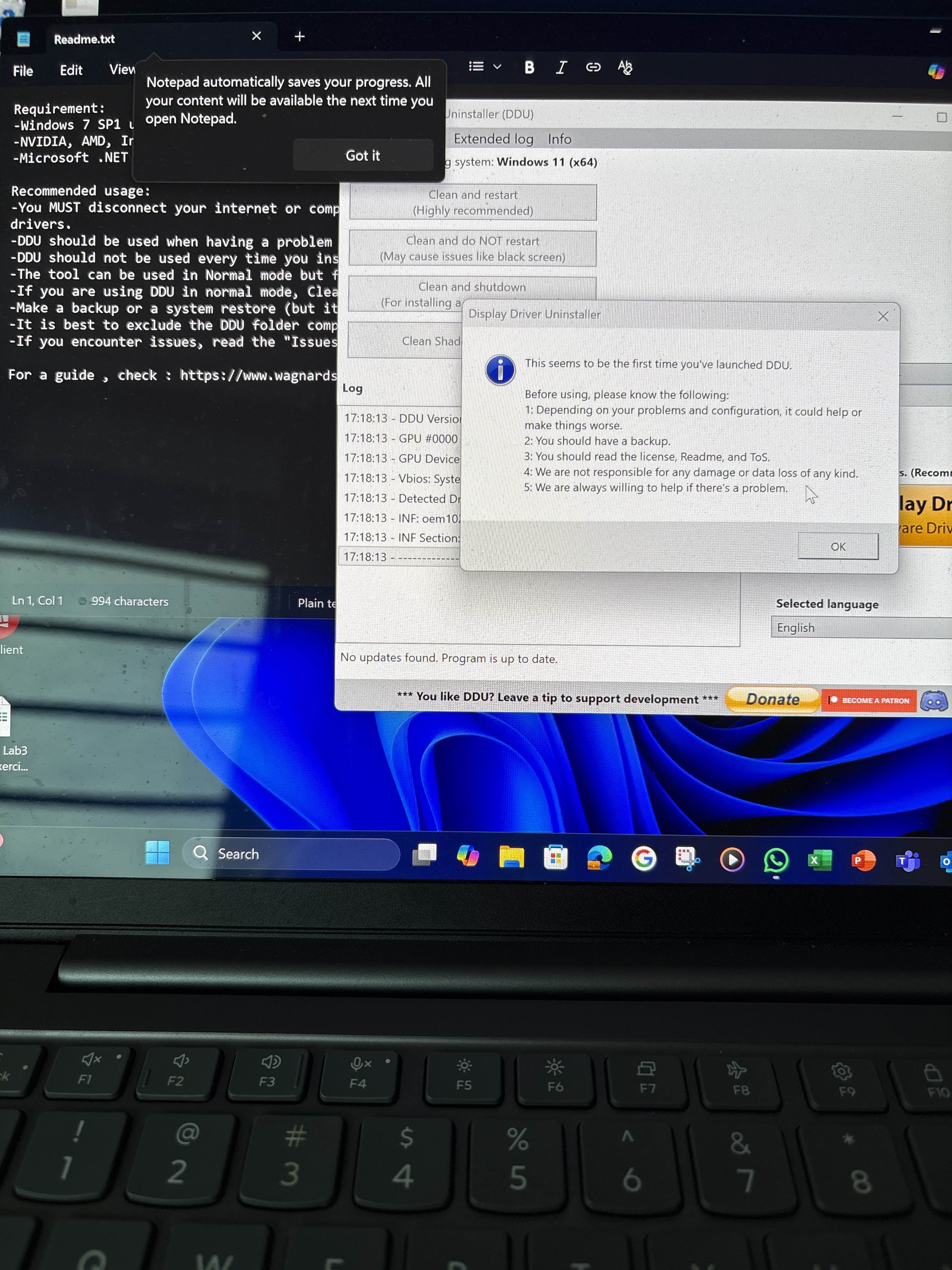952x1270 pixels.
Task: Open the Extended log menu in DDU
Action: 494,139
